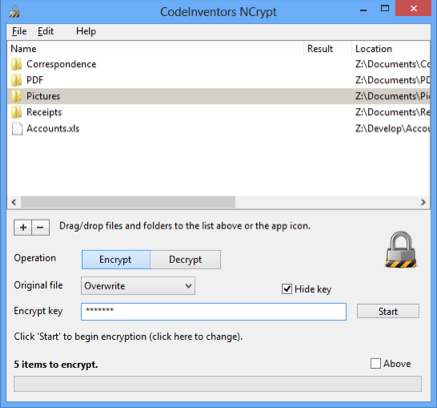This screenshot has width=437, height=408.
Task: Switch the operation to Decrypt
Action: tap(185, 259)
